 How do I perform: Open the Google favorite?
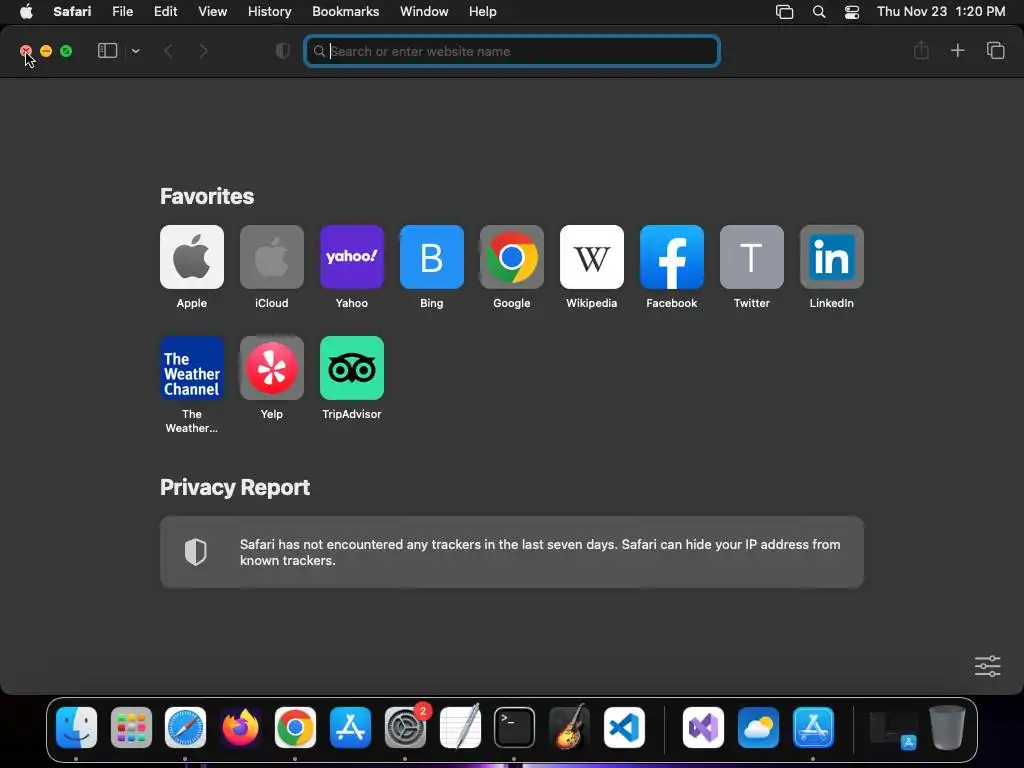pyautogui.click(x=511, y=257)
